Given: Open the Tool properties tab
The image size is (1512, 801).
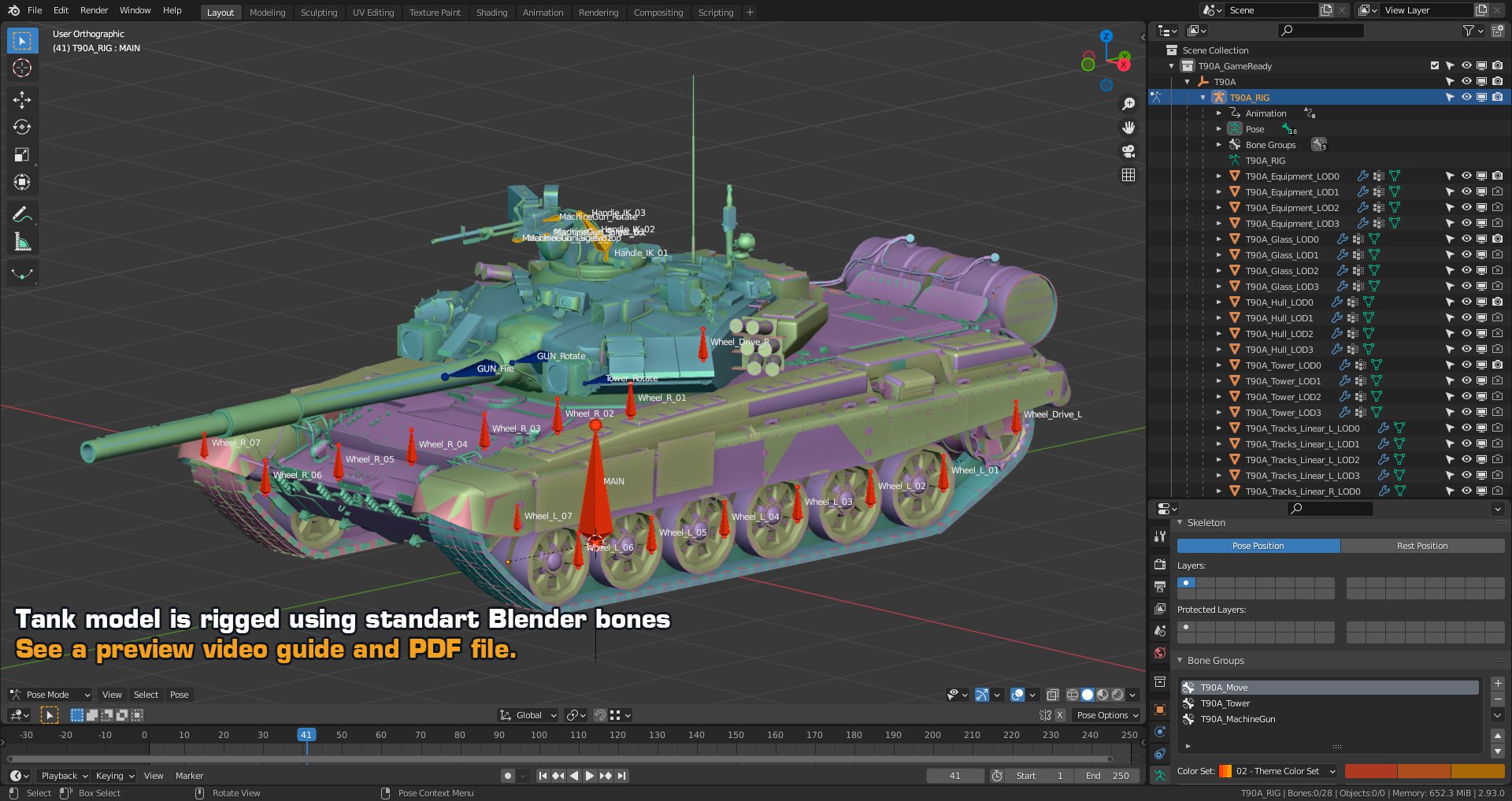Looking at the screenshot, I should coord(1159,536).
